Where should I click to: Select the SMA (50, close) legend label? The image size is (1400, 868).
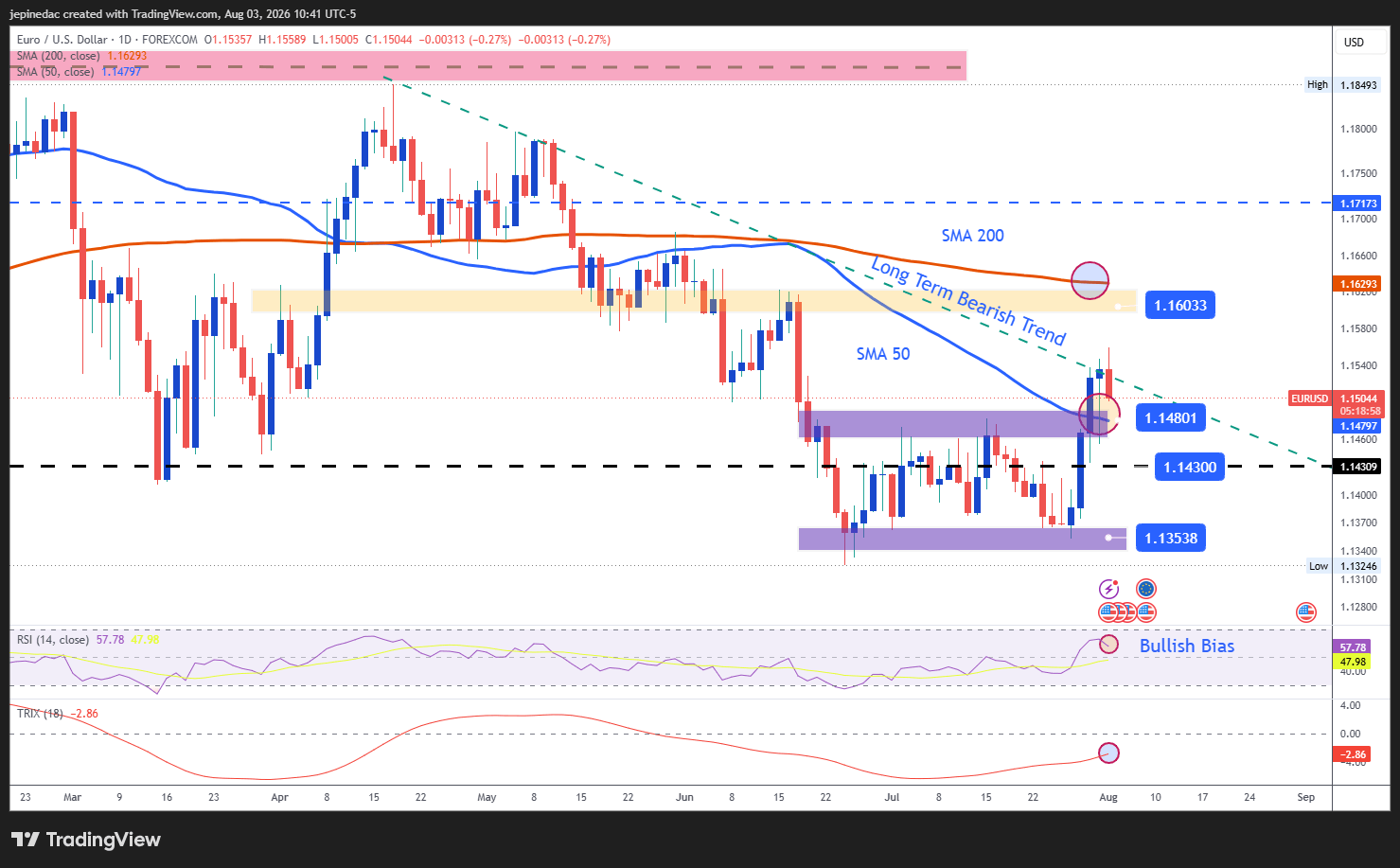[x=55, y=72]
